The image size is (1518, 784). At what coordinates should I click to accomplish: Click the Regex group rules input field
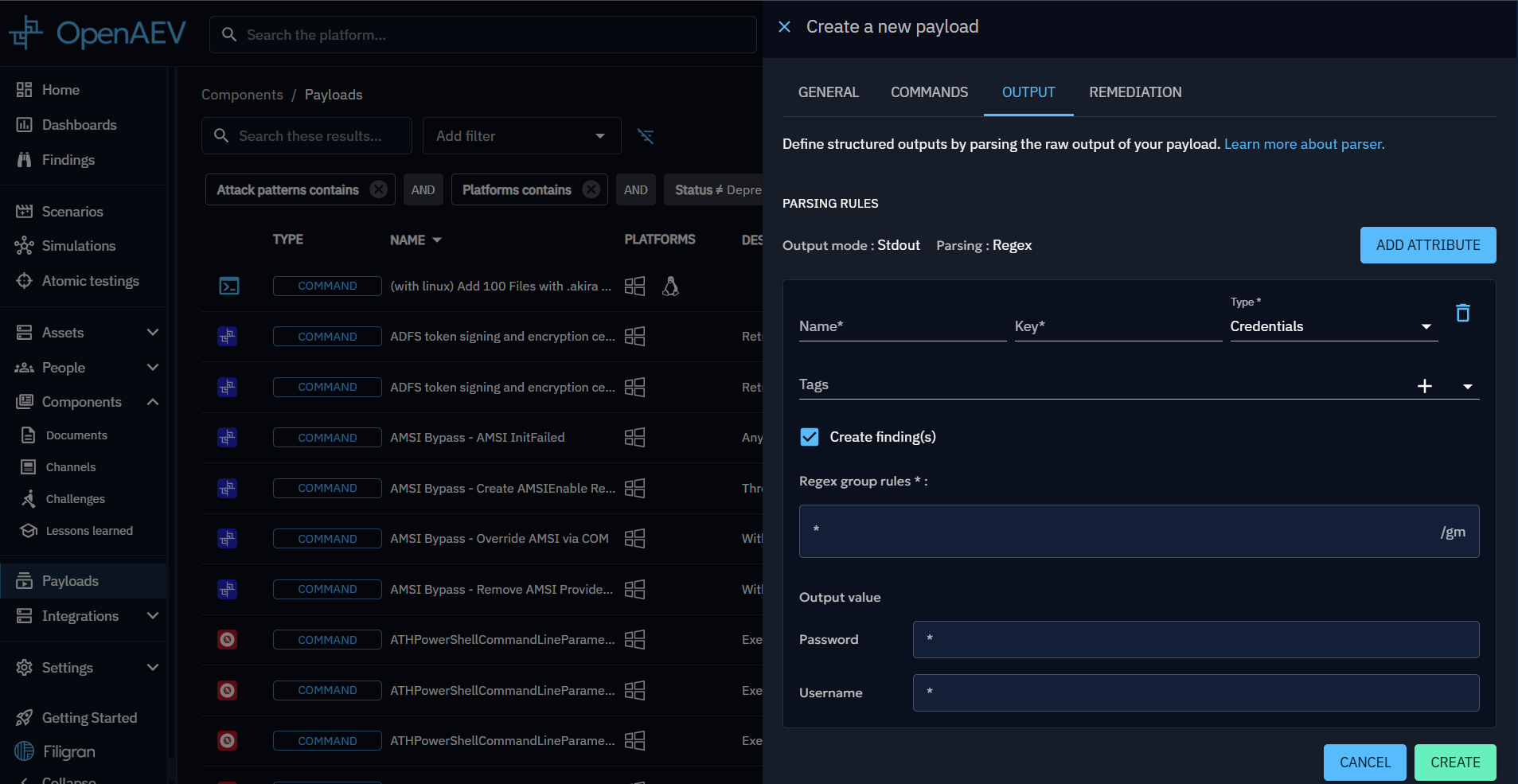tap(1122, 532)
